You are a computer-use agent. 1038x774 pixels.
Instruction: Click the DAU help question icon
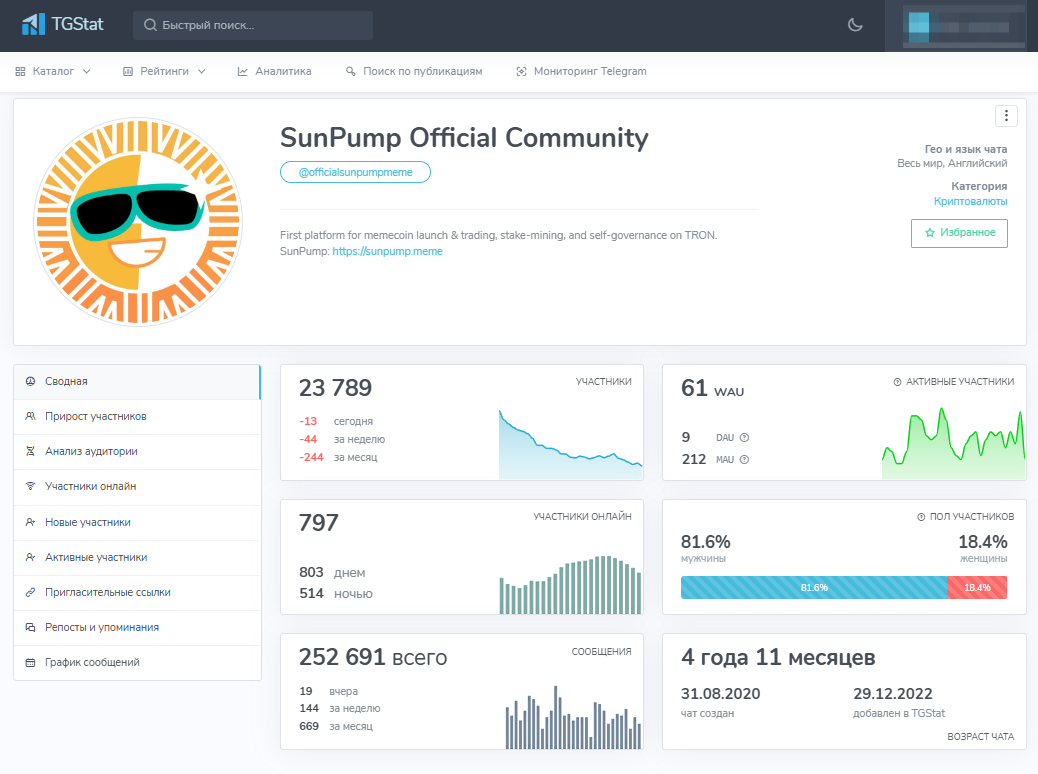coord(744,437)
